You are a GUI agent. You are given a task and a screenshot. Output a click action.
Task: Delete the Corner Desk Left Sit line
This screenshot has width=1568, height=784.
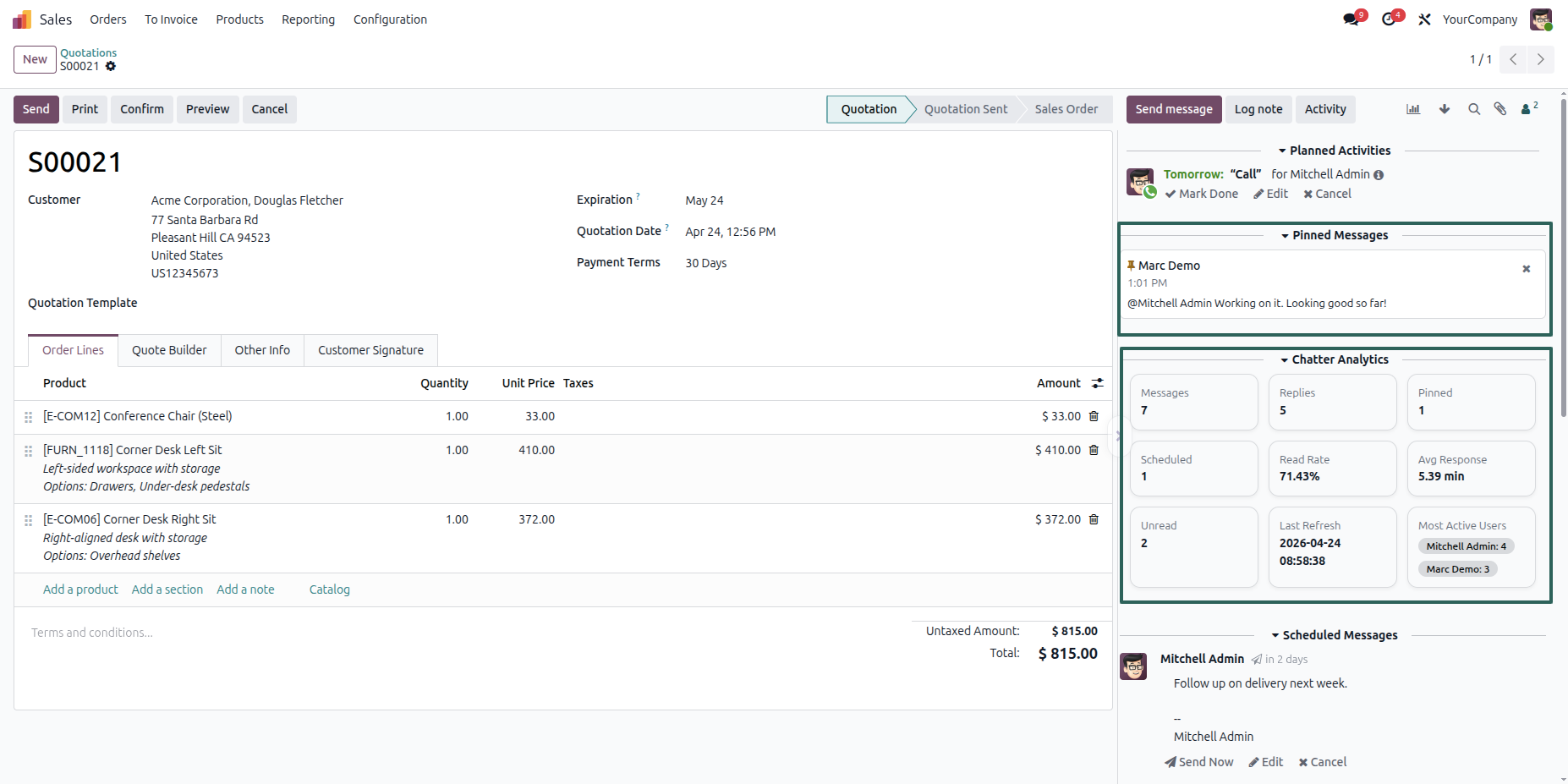[1094, 450]
